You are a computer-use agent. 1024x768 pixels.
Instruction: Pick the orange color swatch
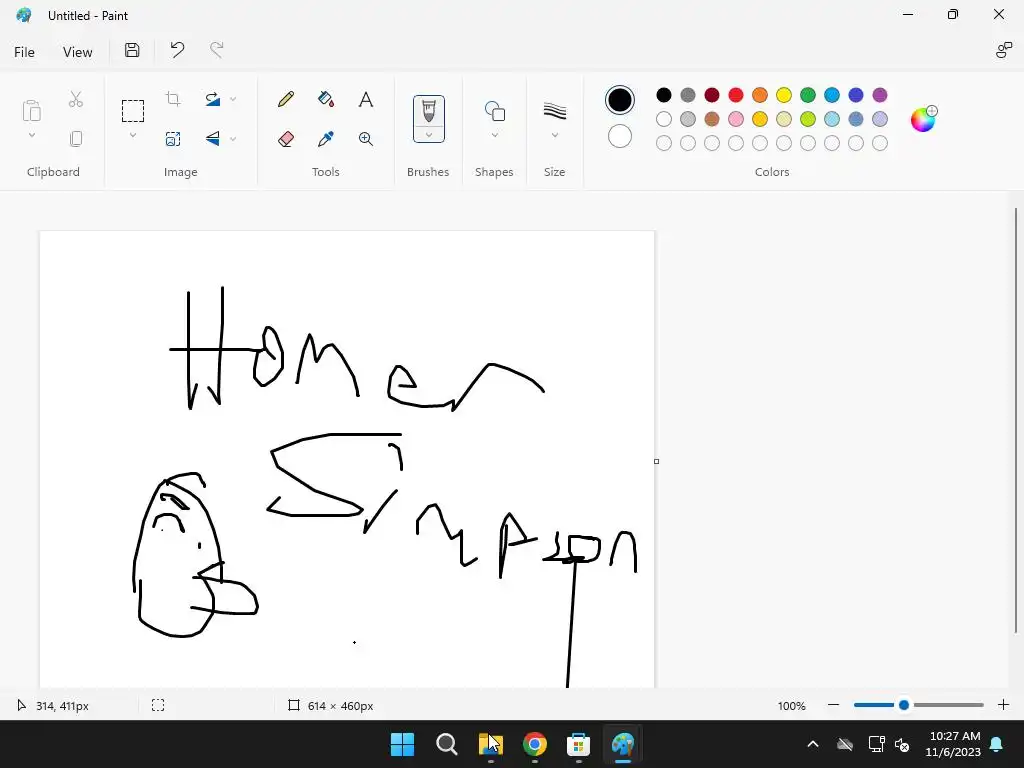(x=760, y=95)
